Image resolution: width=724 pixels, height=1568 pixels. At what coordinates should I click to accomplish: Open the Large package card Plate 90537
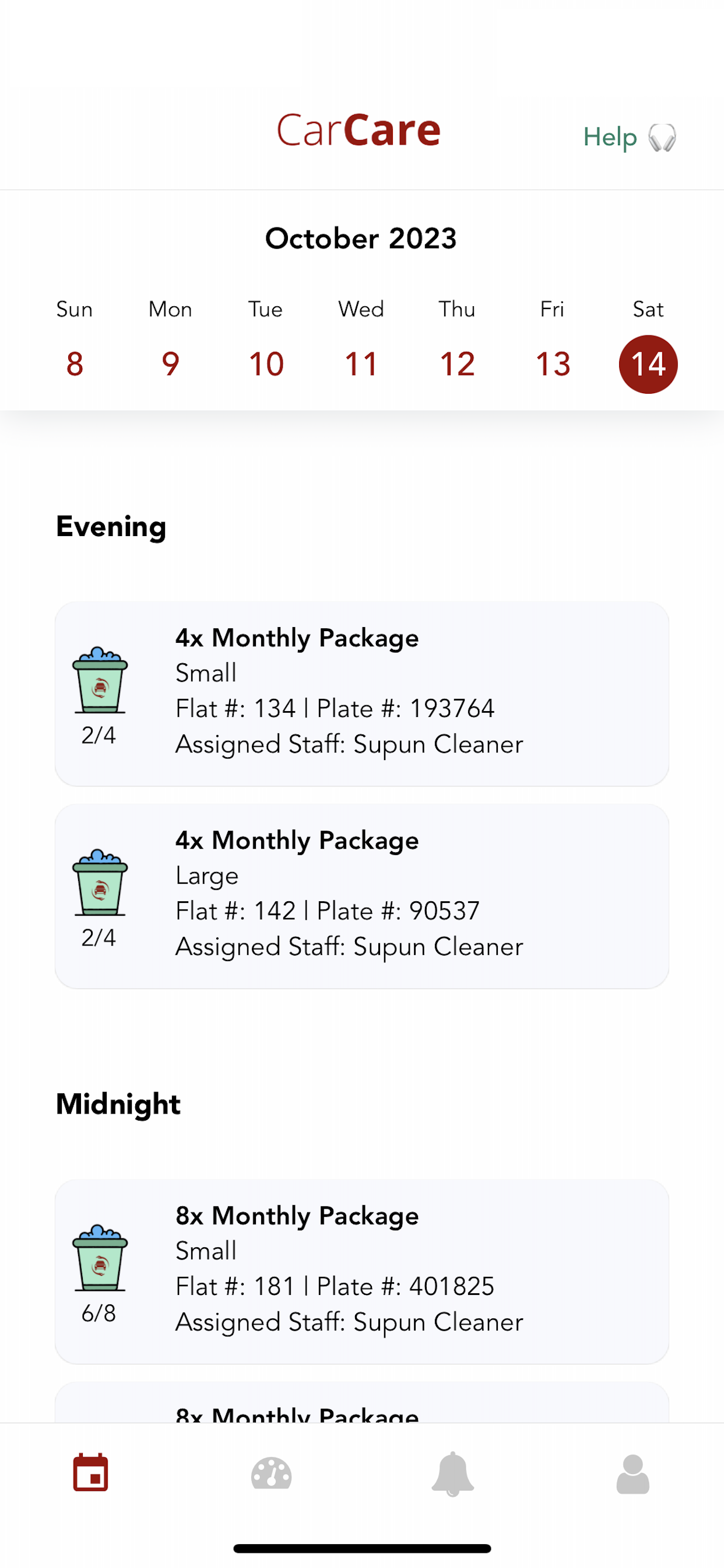362,896
